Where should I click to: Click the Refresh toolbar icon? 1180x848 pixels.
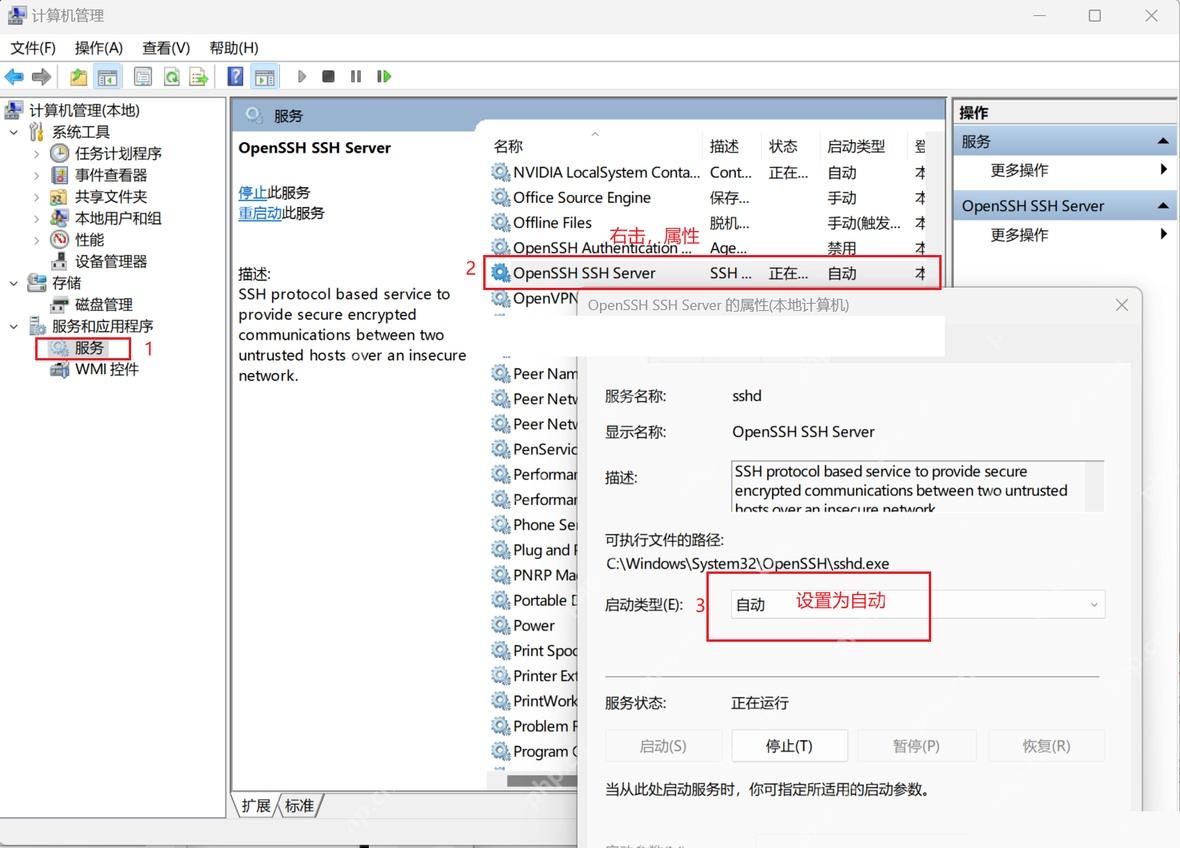(x=172, y=76)
